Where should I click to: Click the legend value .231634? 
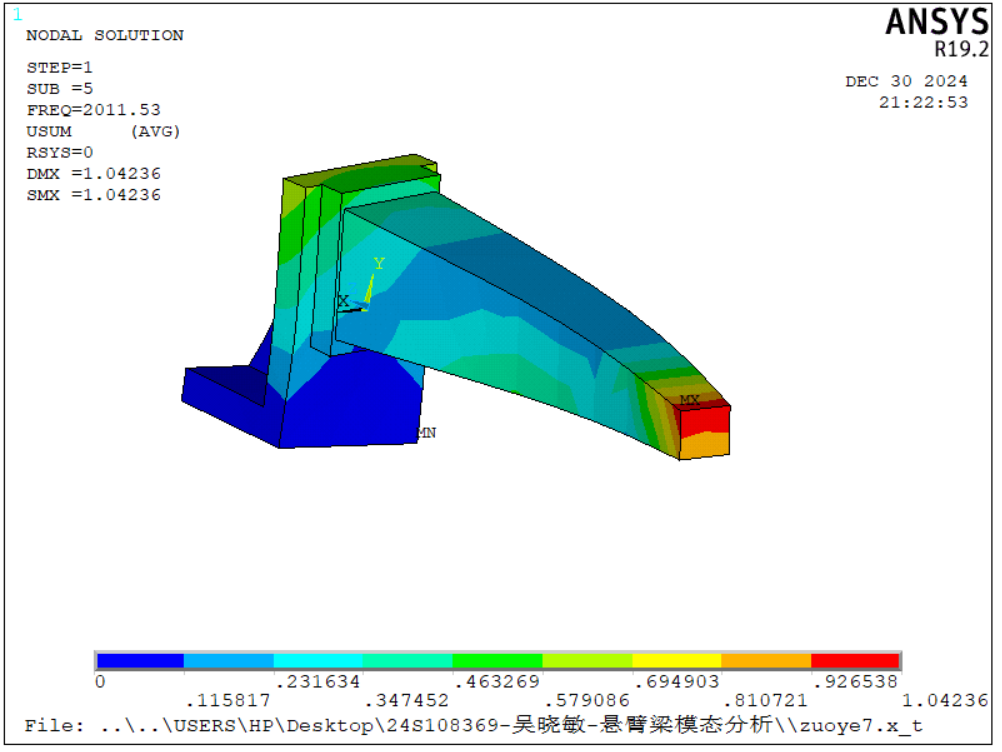tap(318, 682)
